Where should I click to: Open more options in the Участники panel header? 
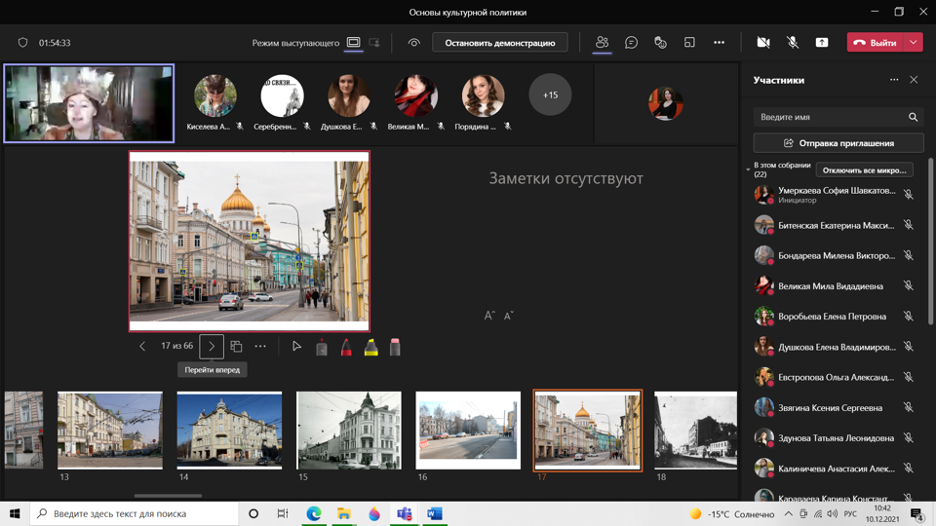point(894,80)
